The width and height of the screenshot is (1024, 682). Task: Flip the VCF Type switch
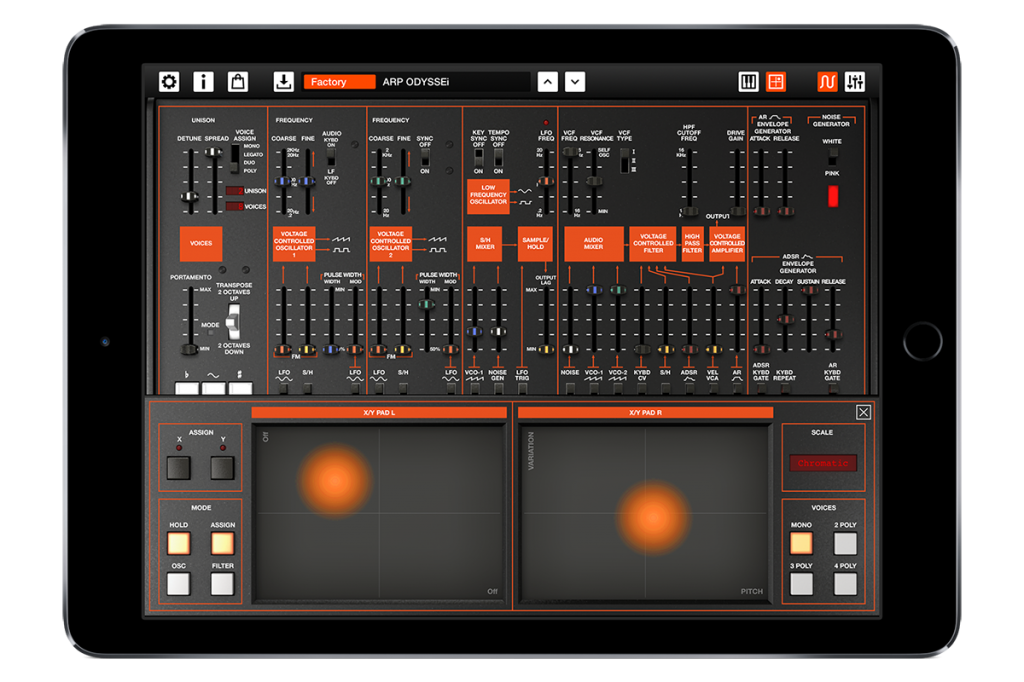point(624,160)
